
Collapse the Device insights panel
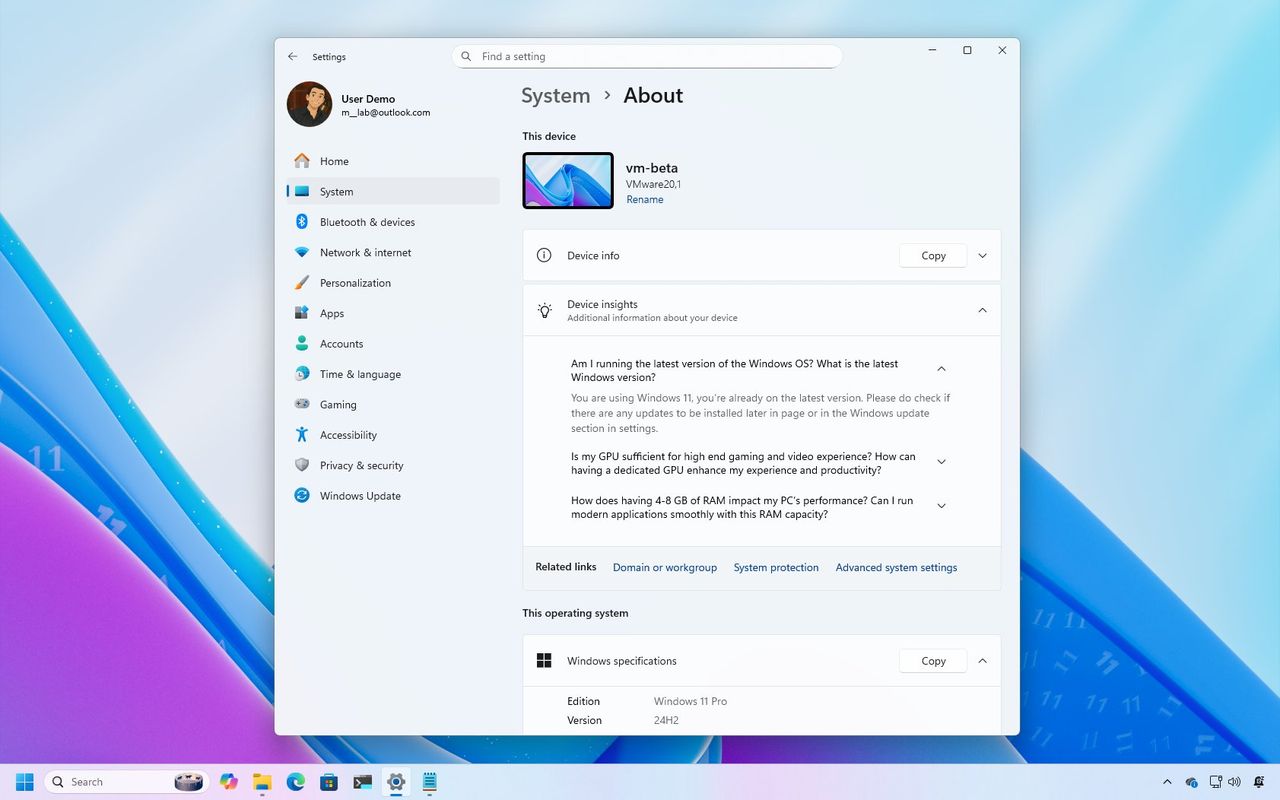click(982, 310)
